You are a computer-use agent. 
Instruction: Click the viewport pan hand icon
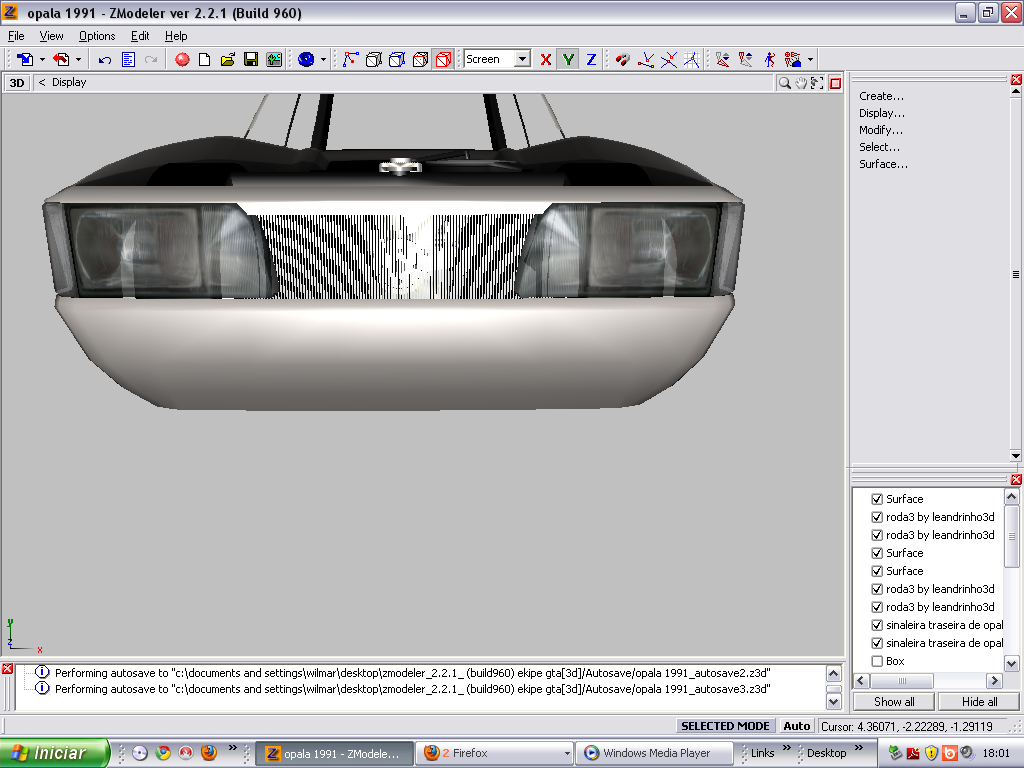tap(801, 83)
